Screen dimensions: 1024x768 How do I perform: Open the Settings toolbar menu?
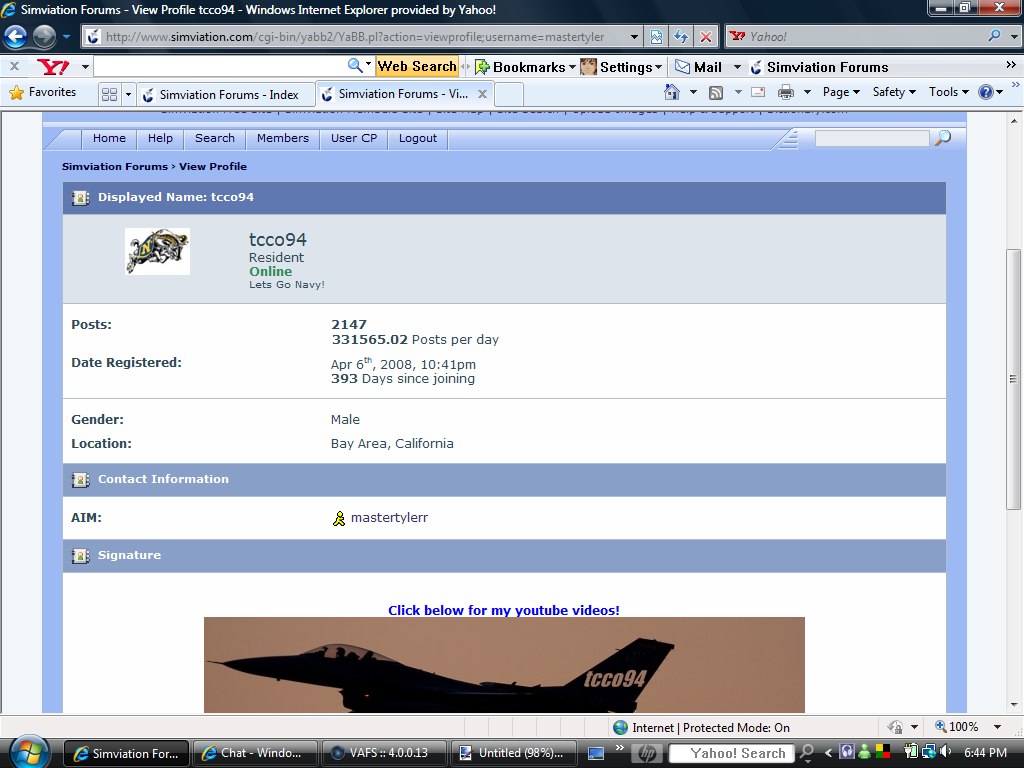[x=622, y=67]
